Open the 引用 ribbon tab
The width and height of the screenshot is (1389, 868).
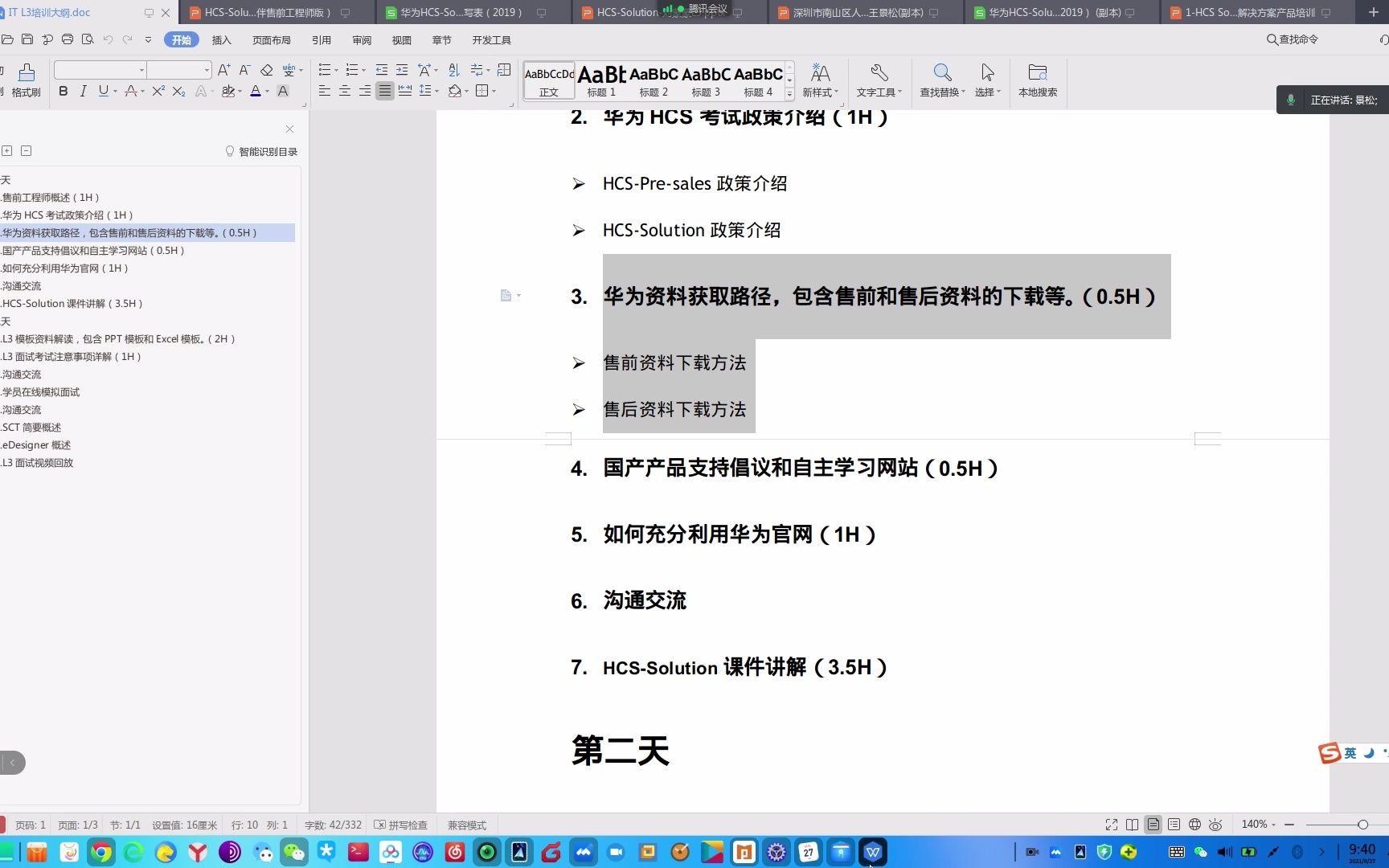pyautogui.click(x=322, y=40)
